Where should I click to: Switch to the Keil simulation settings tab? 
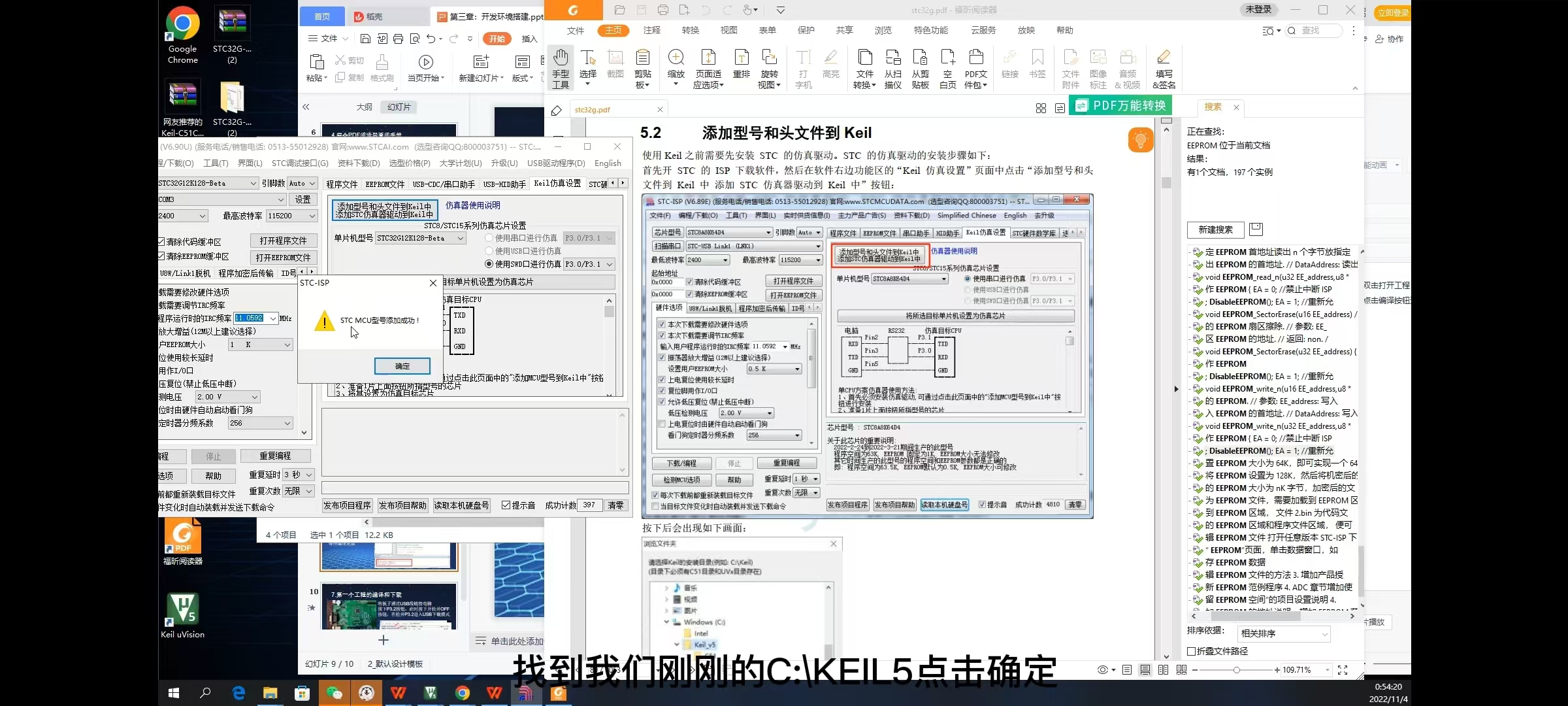(557, 184)
